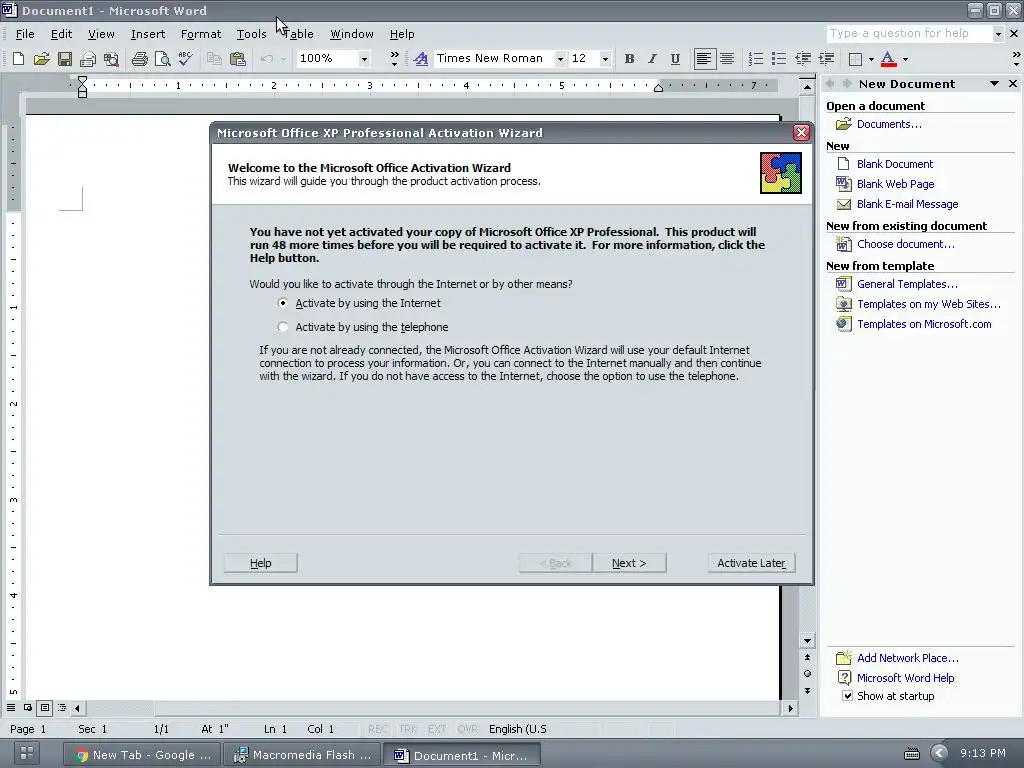Click the Paste clipboard icon
The width and height of the screenshot is (1024, 768).
tap(238, 59)
